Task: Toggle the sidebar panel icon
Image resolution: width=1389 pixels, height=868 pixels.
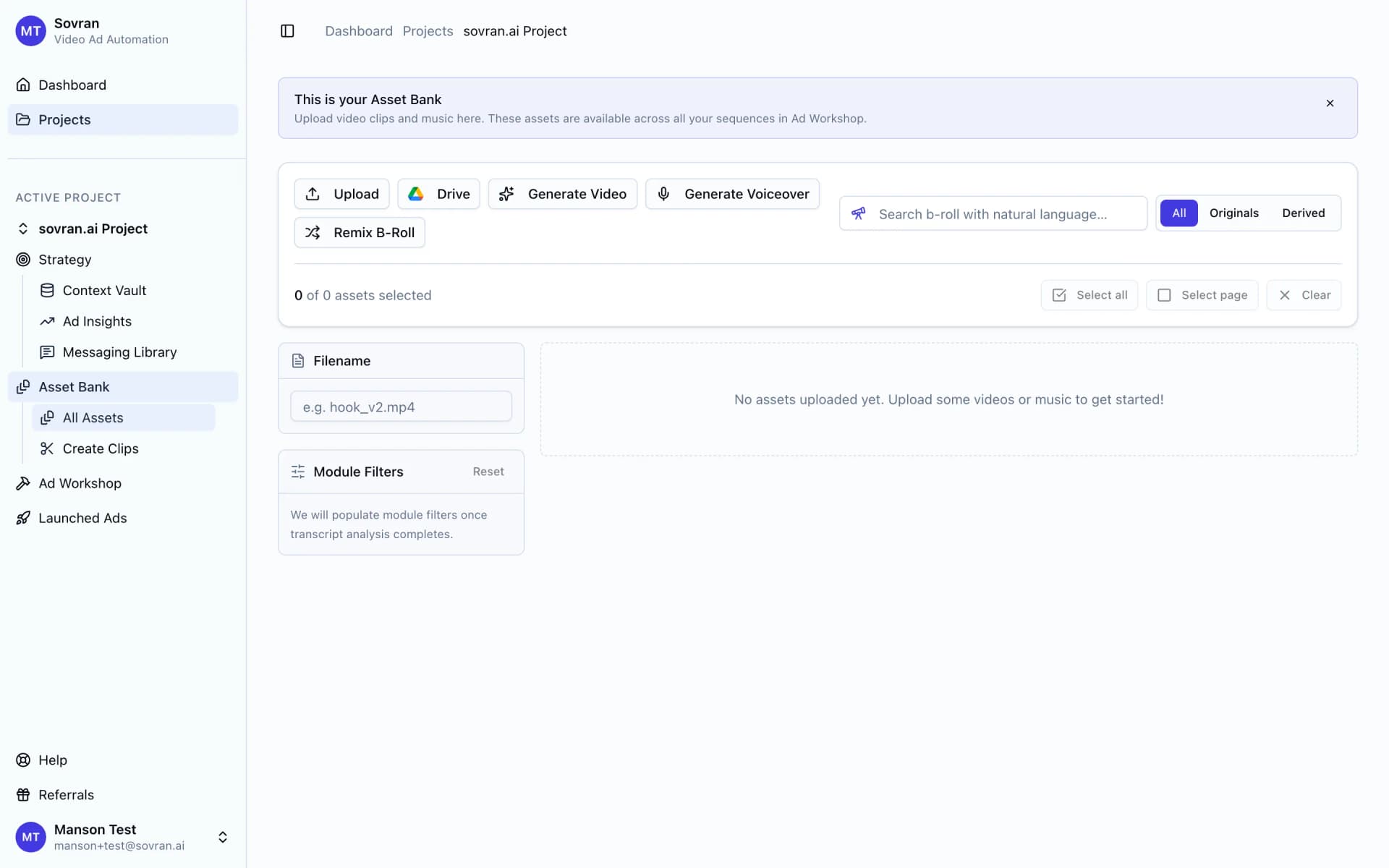Action: click(x=287, y=31)
